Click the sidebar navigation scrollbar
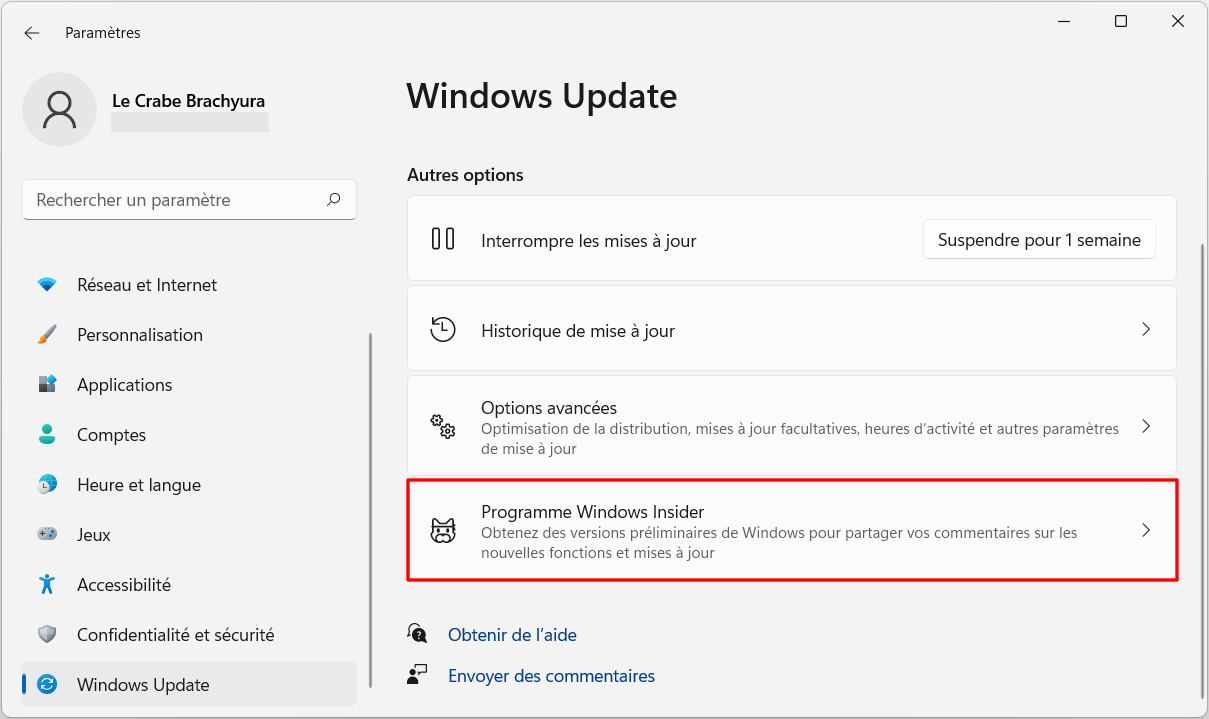This screenshot has width=1209, height=719. (371, 510)
